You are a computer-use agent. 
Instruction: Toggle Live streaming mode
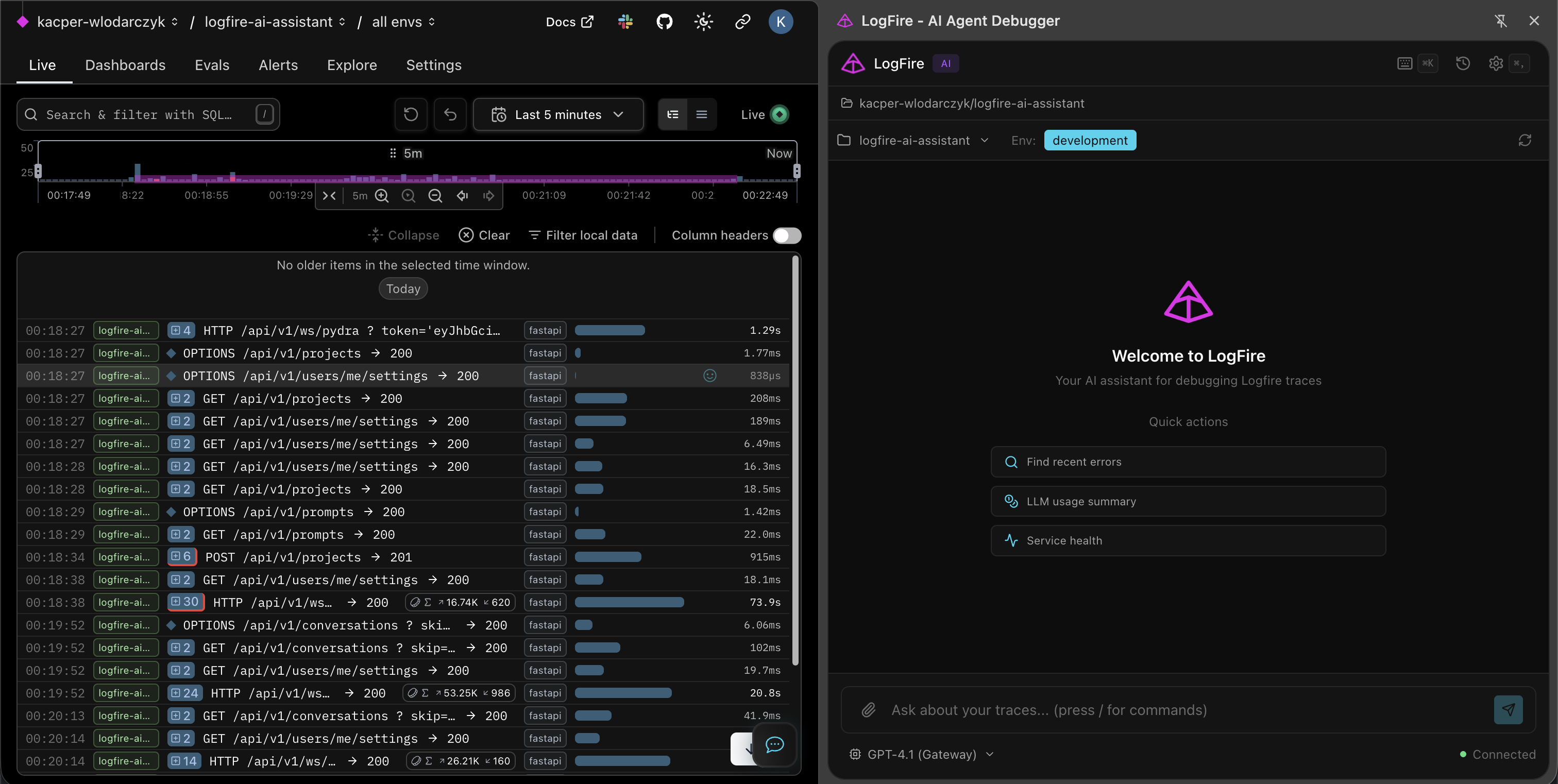[x=779, y=114]
